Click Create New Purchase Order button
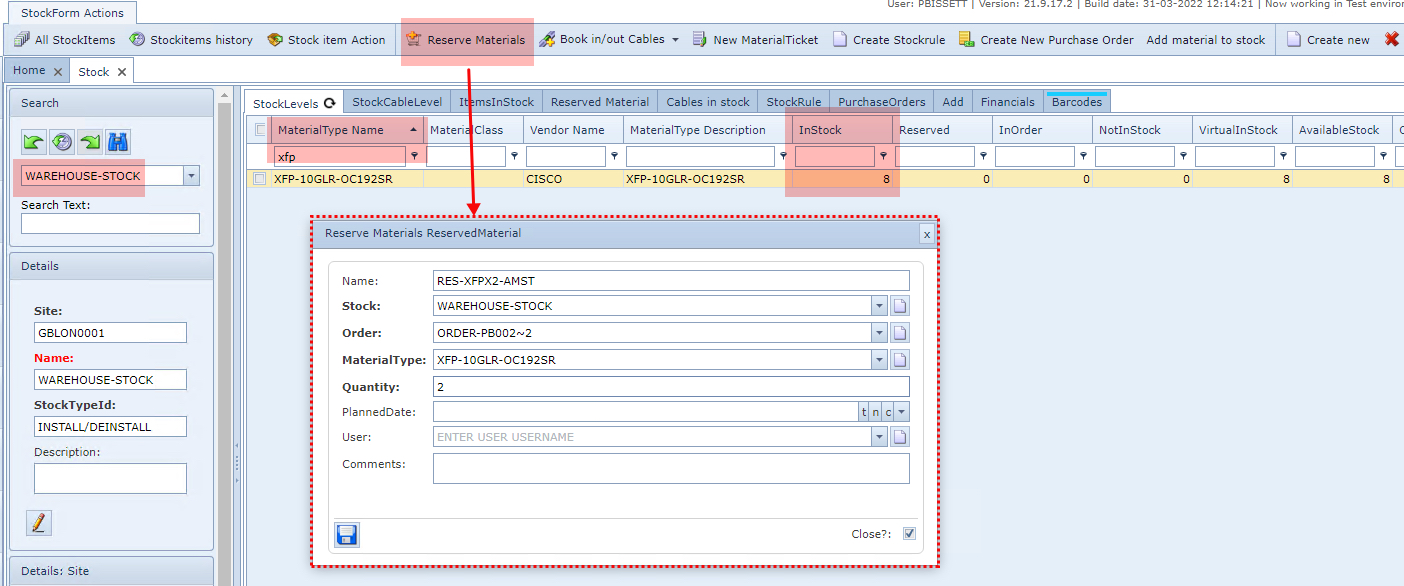The width and height of the screenshot is (1404, 586). (1046, 40)
